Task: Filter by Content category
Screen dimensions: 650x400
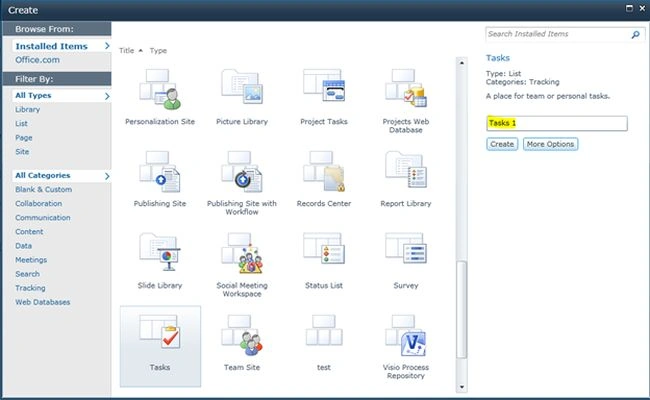Action: click(x=29, y=232)
